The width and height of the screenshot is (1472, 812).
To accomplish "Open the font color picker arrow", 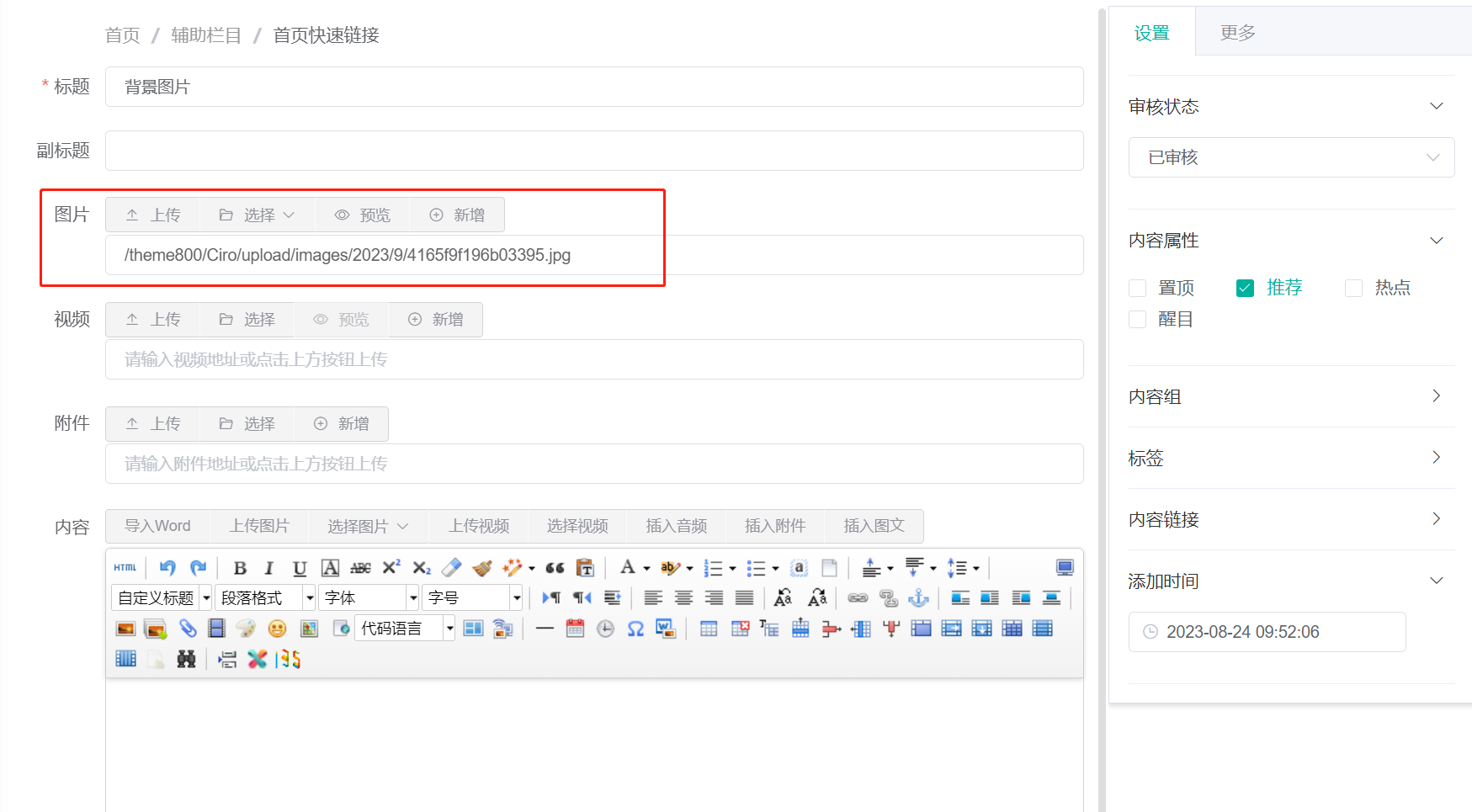I will click(x=646, y=569).
